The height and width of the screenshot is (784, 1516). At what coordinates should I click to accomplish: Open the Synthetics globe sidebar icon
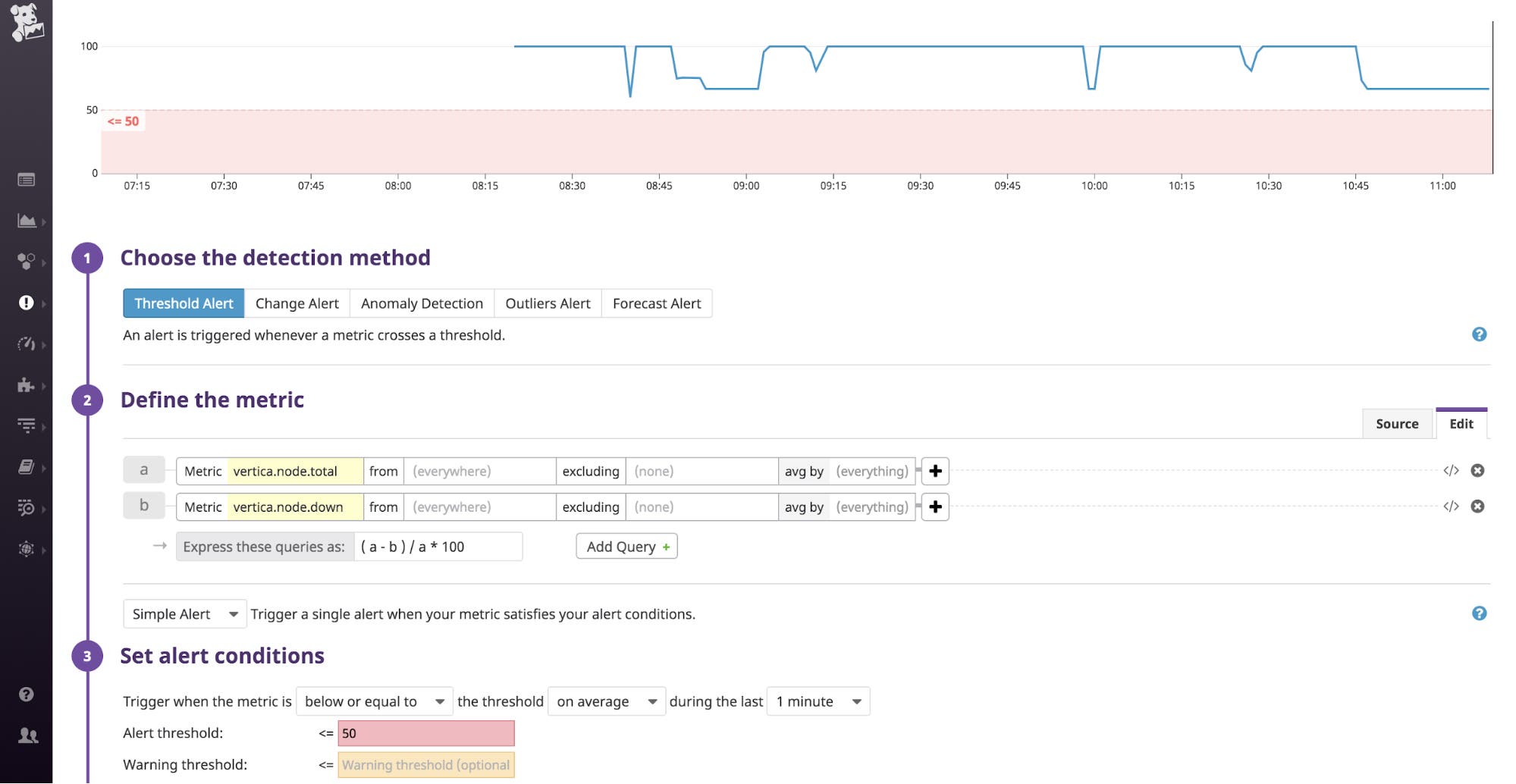click(25, 548)
